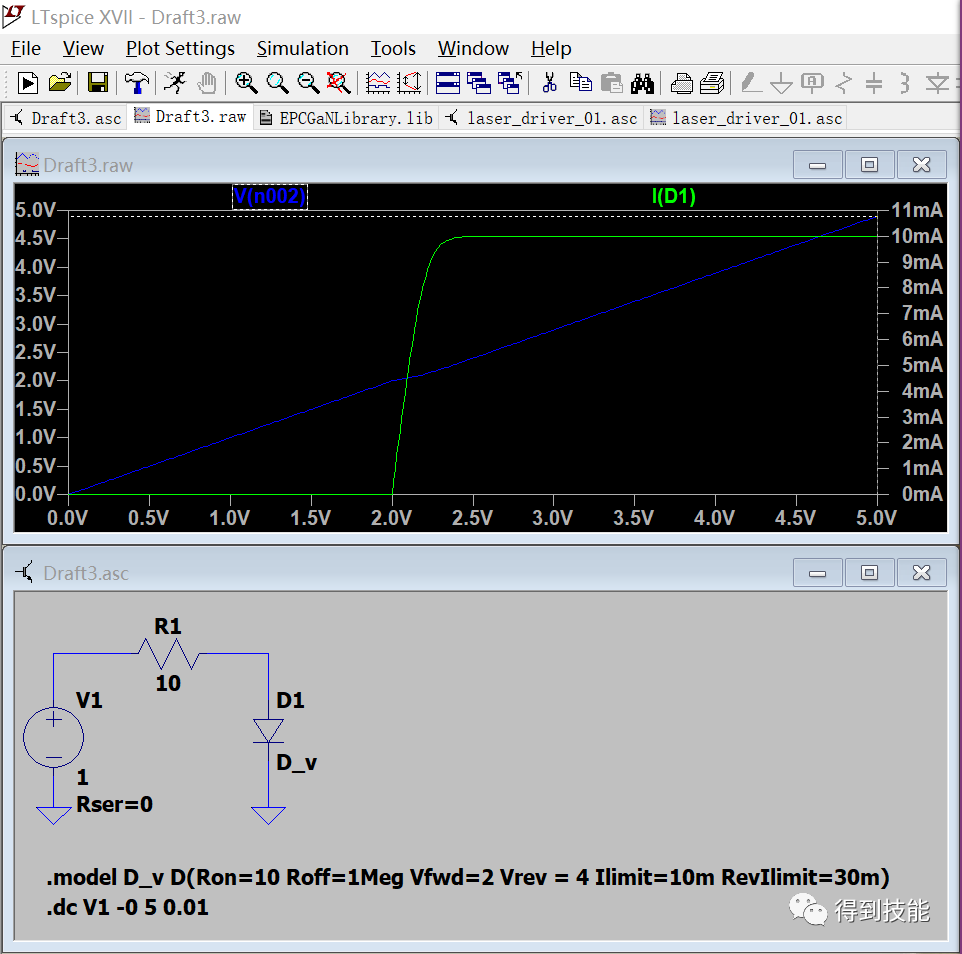The image size is (962, 954).
Task: Close the Draft3.asc schematic window
Action: pos(922,572)
